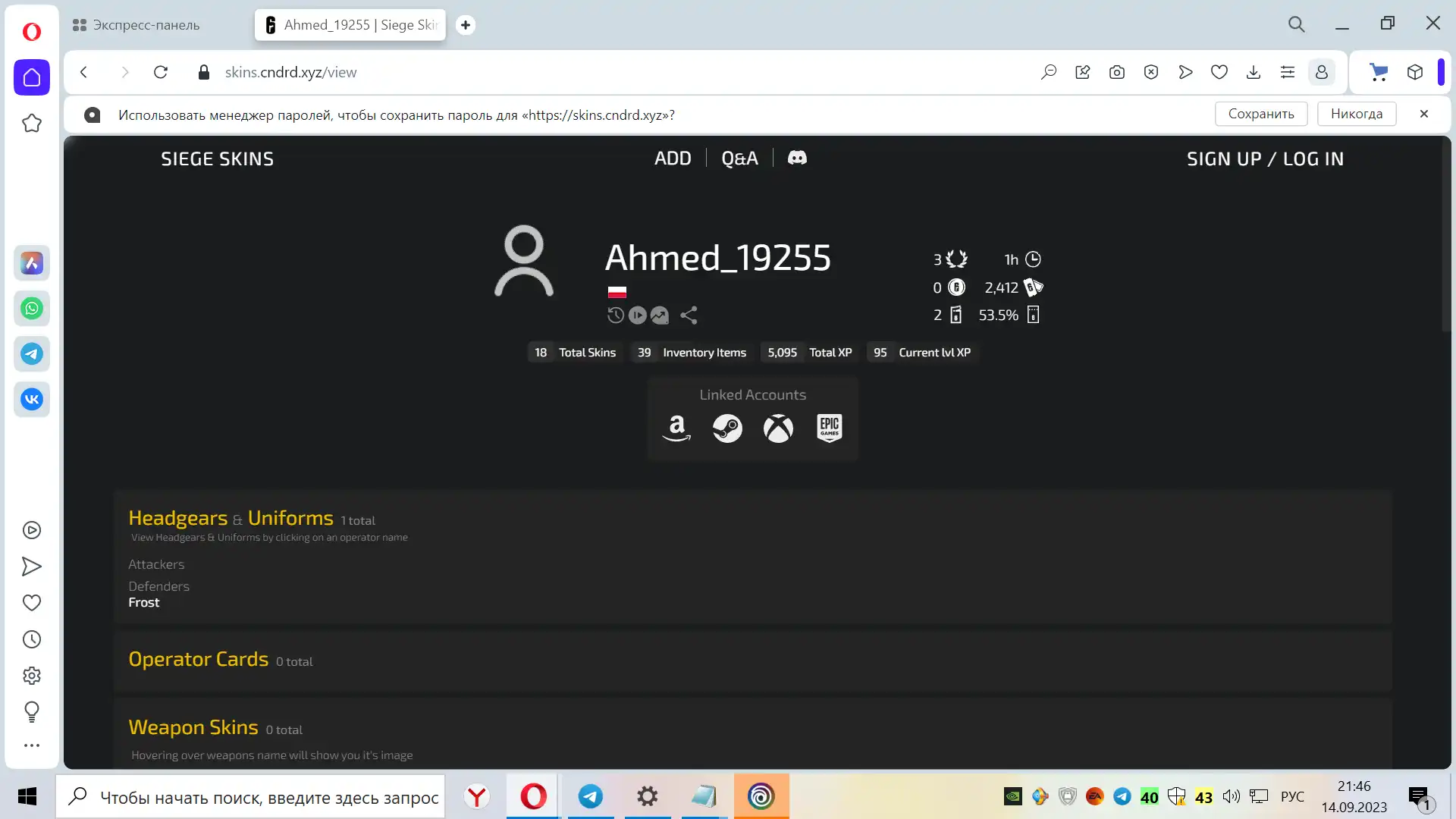Viewport: 1456px width, 819px height.
Task: Click the Uniforms heading
Action: click(290, 518)
